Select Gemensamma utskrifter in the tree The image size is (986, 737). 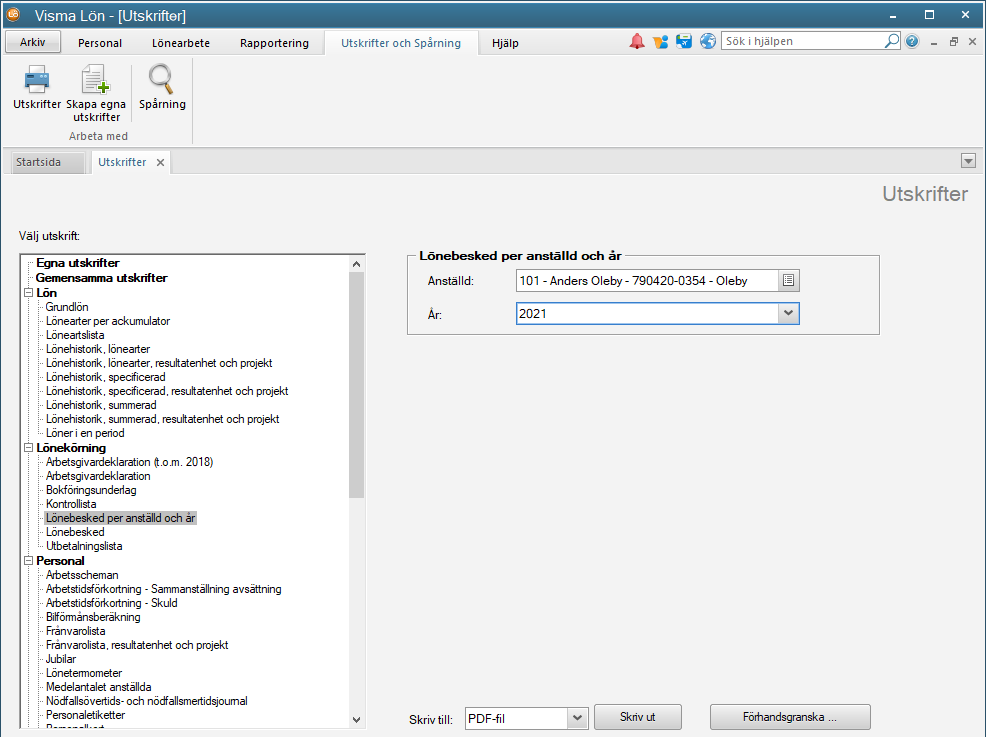(x=101, y=278)
